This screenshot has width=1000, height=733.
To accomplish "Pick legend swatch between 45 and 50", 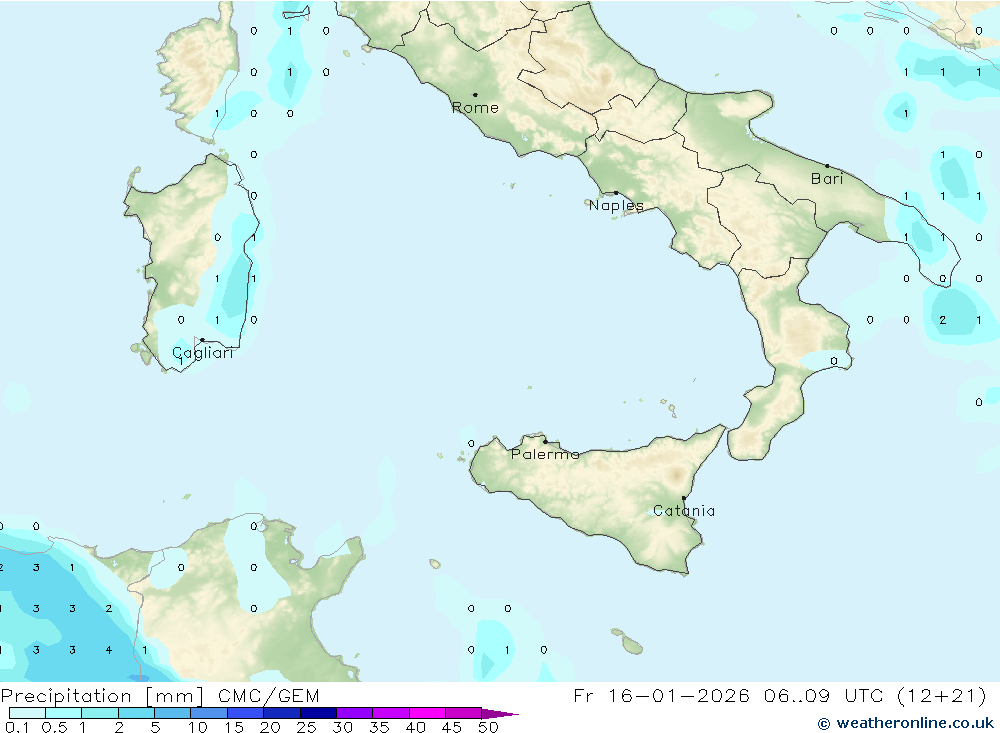I will click(x=464, y=713).
